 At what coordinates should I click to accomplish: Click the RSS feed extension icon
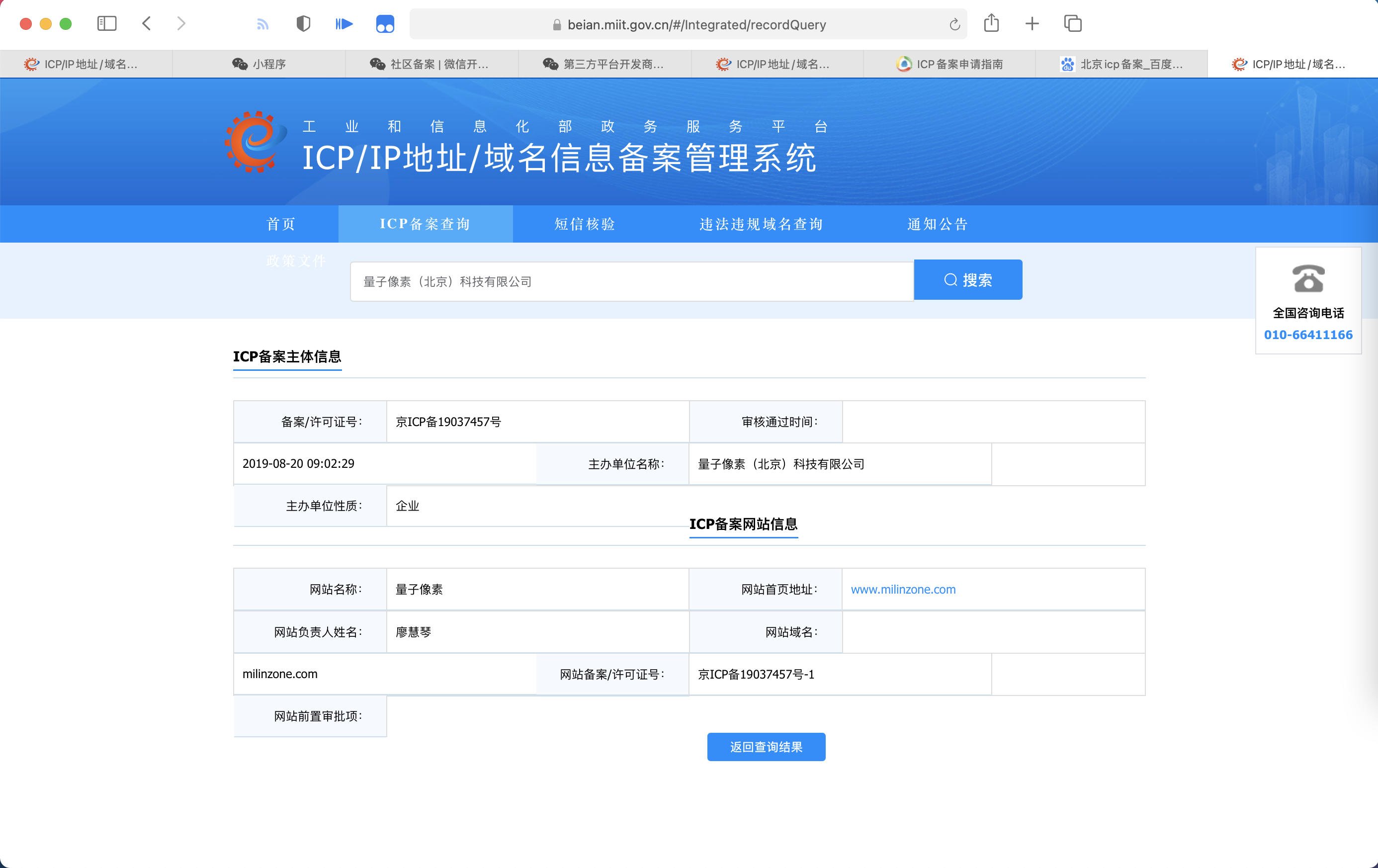tap(262, 24)
